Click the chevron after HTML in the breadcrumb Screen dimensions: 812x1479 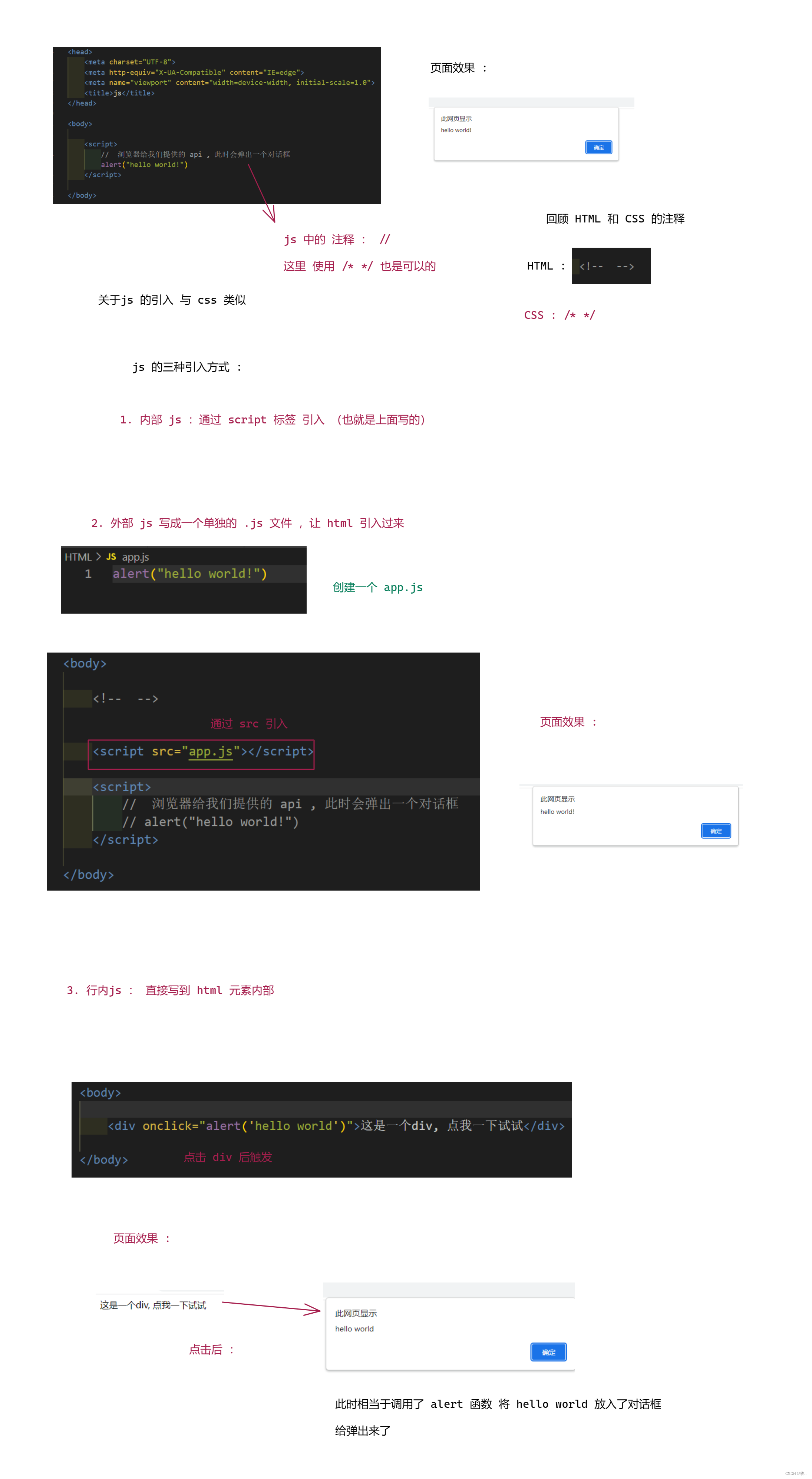(99, 557)
